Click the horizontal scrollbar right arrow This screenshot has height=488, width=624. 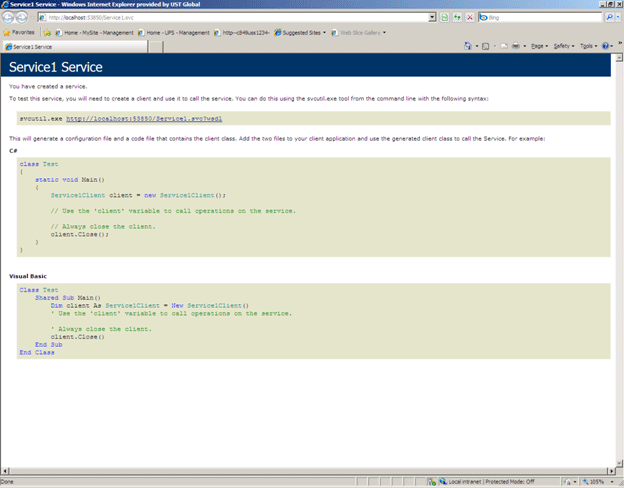click(612, 470)
